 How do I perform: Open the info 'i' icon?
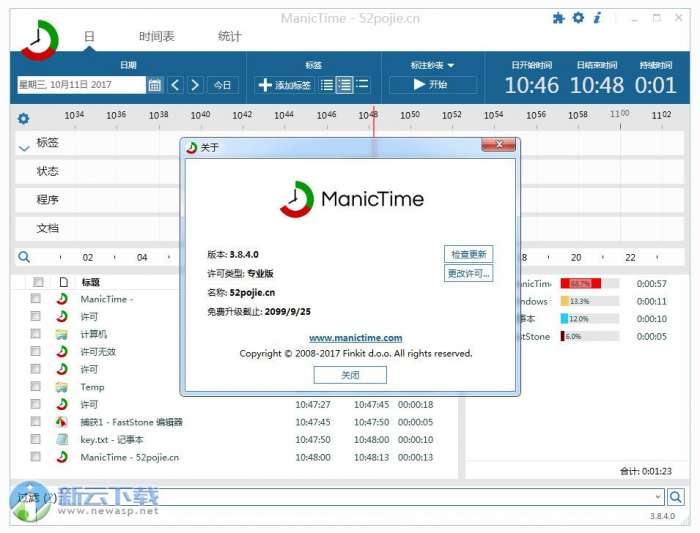pyautogui.click(x=597, y=18)
